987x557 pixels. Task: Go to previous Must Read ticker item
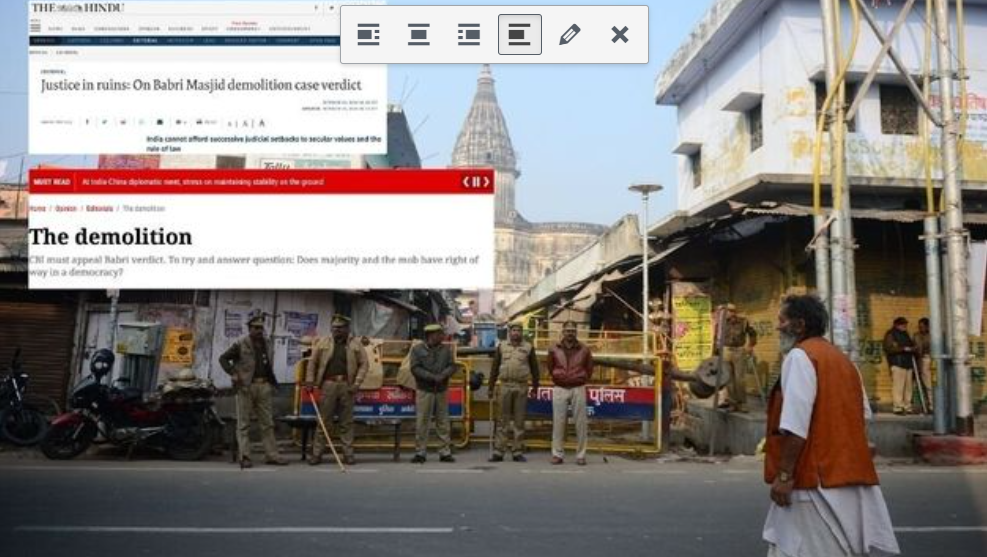(x=466, y=182)
